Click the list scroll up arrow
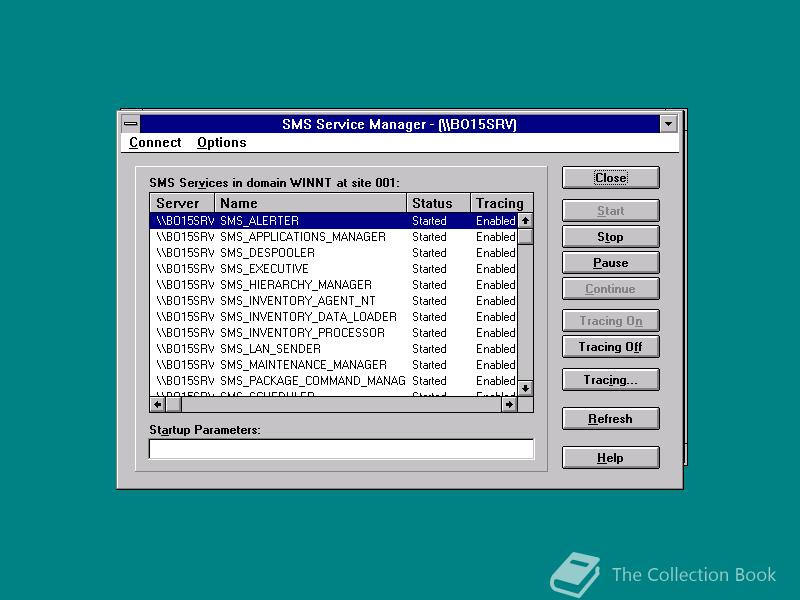 tap(525, 220)
